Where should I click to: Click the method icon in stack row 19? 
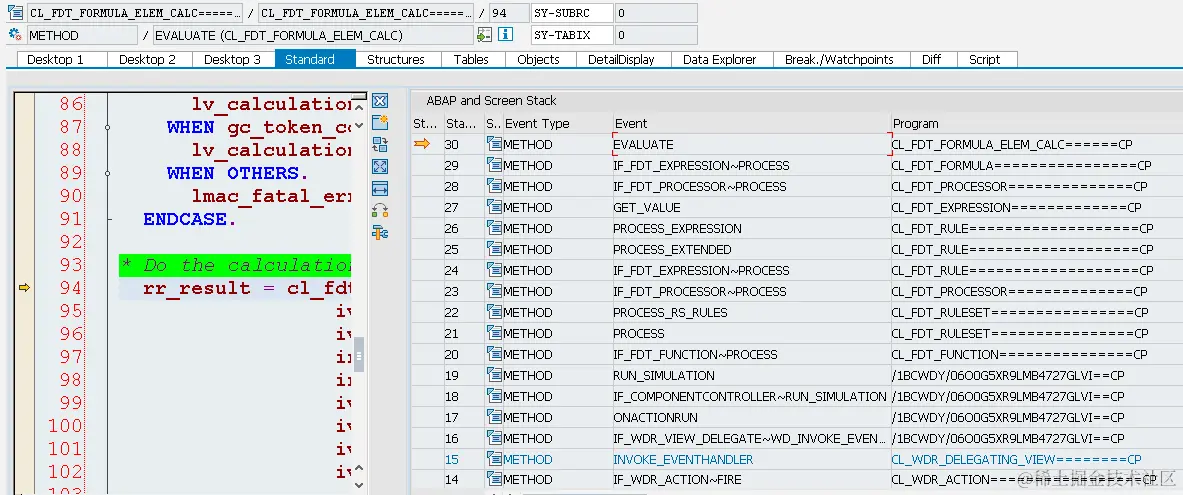(494, 375)
